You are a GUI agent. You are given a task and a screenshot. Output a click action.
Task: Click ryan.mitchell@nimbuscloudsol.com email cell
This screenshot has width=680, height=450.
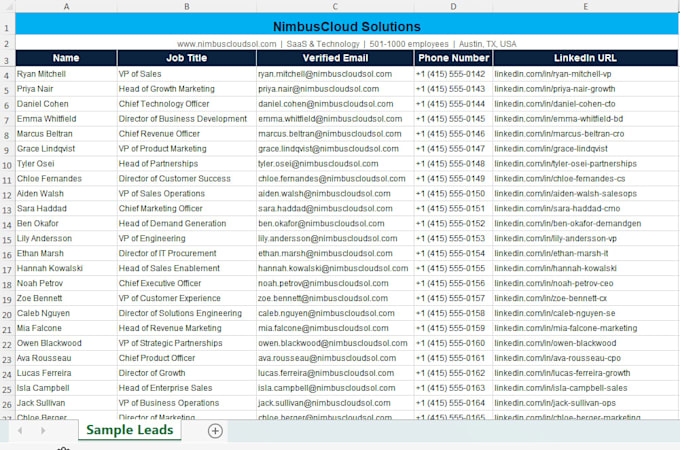[x=335, y=74]
